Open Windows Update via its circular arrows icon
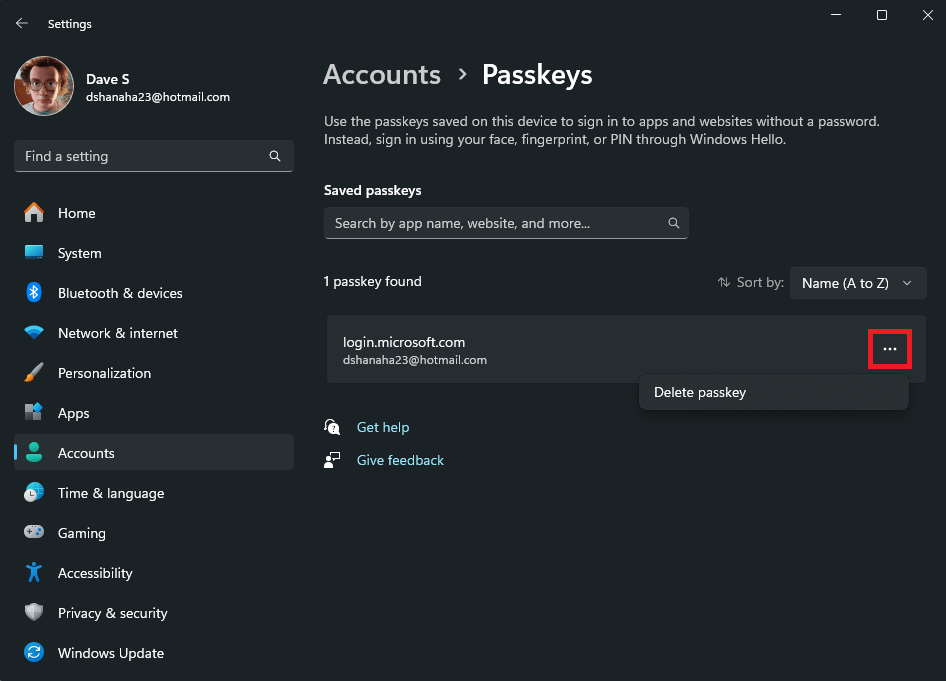Image resolution: width=946 pixels, height=681 pixels. tap(34, 653)
